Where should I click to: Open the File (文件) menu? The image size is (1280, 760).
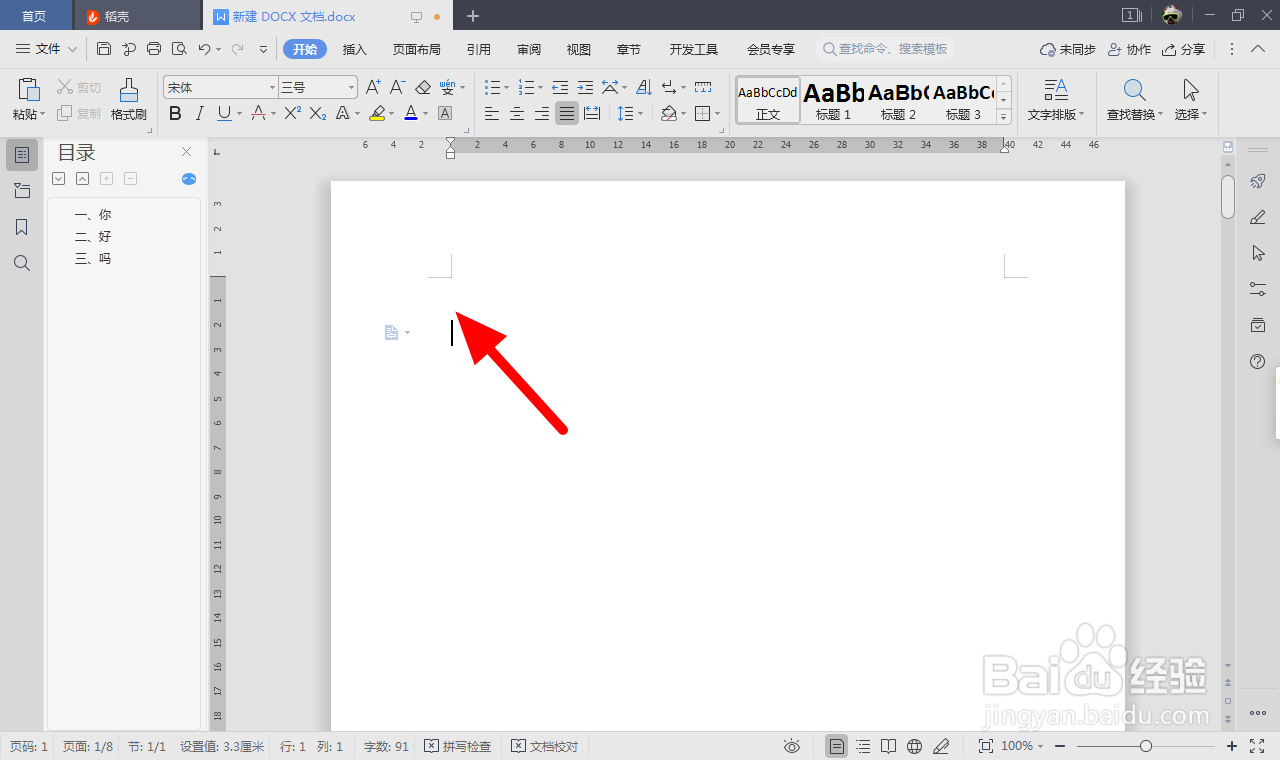tap(47, 49)
